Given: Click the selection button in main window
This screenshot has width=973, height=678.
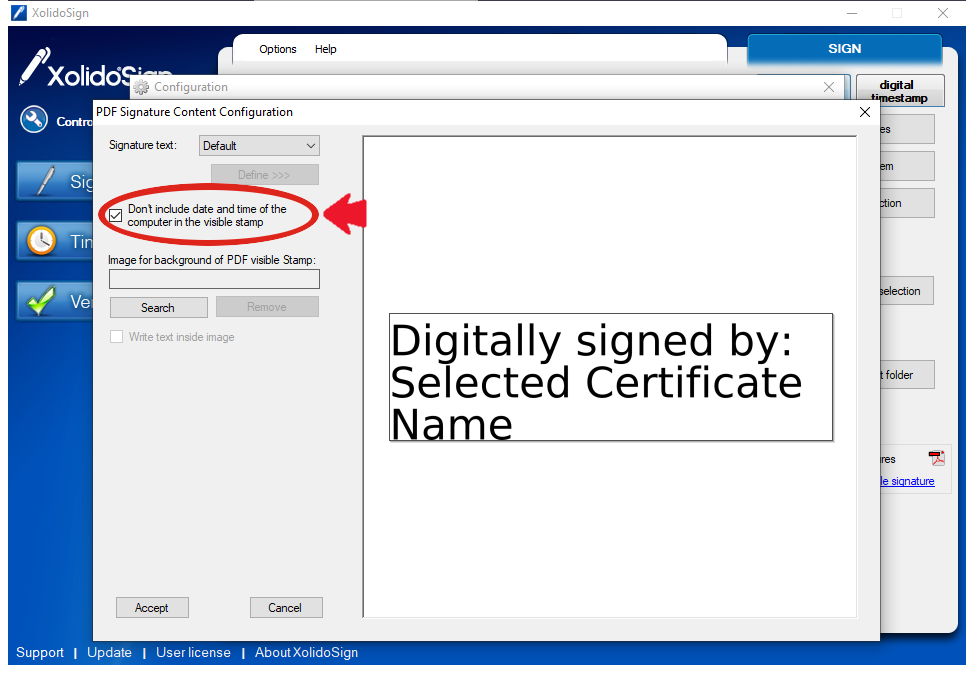Looking at the screenshot, I should tap(906, 291).
